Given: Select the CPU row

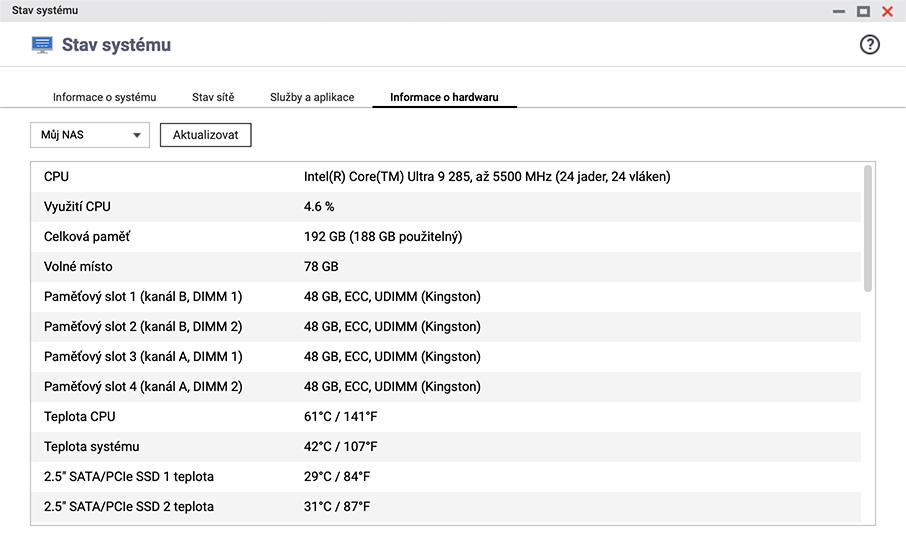Looking at the screenshot, I should pos(446,177).
